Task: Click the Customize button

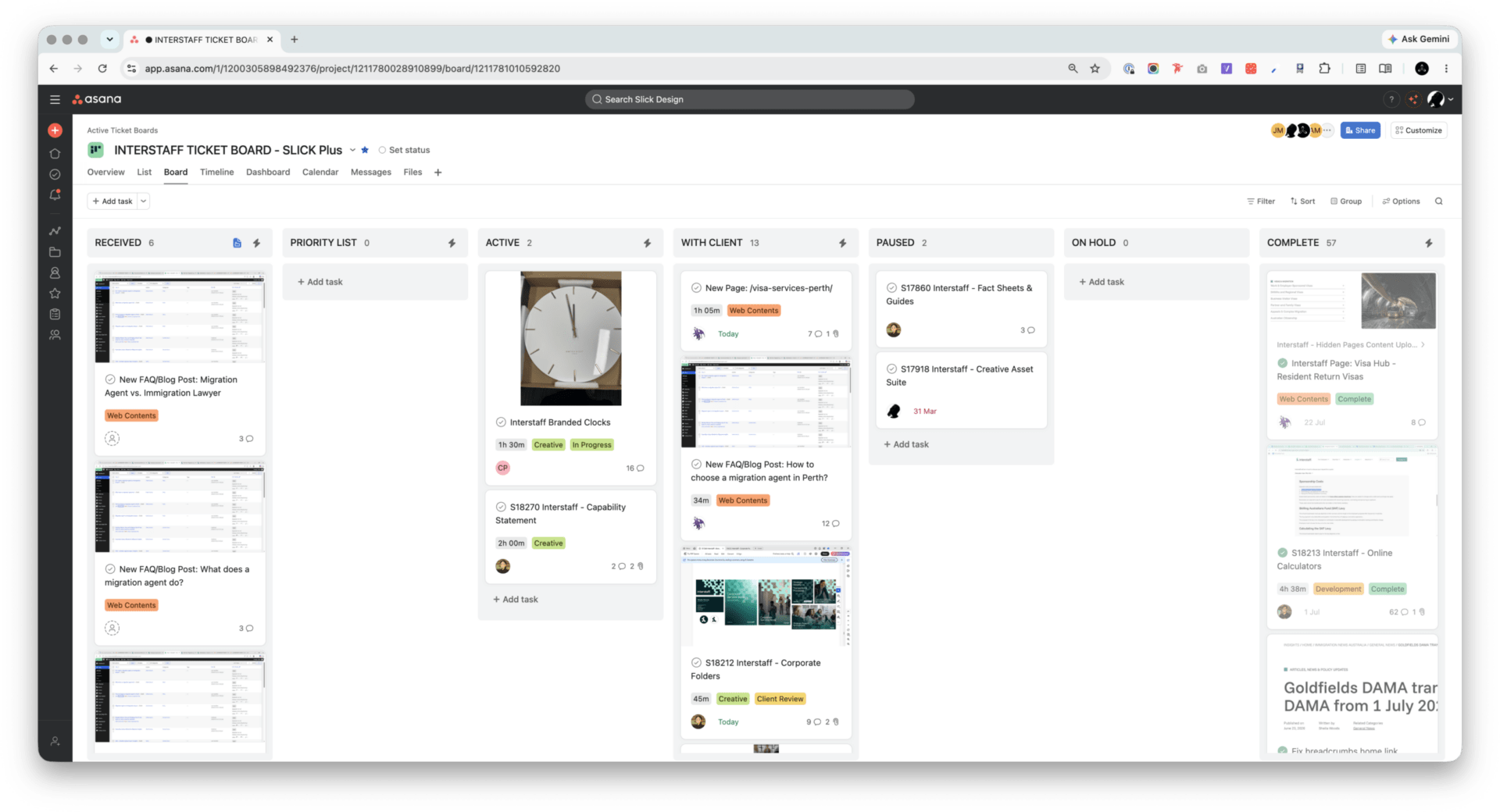Action: (1419, 130)
